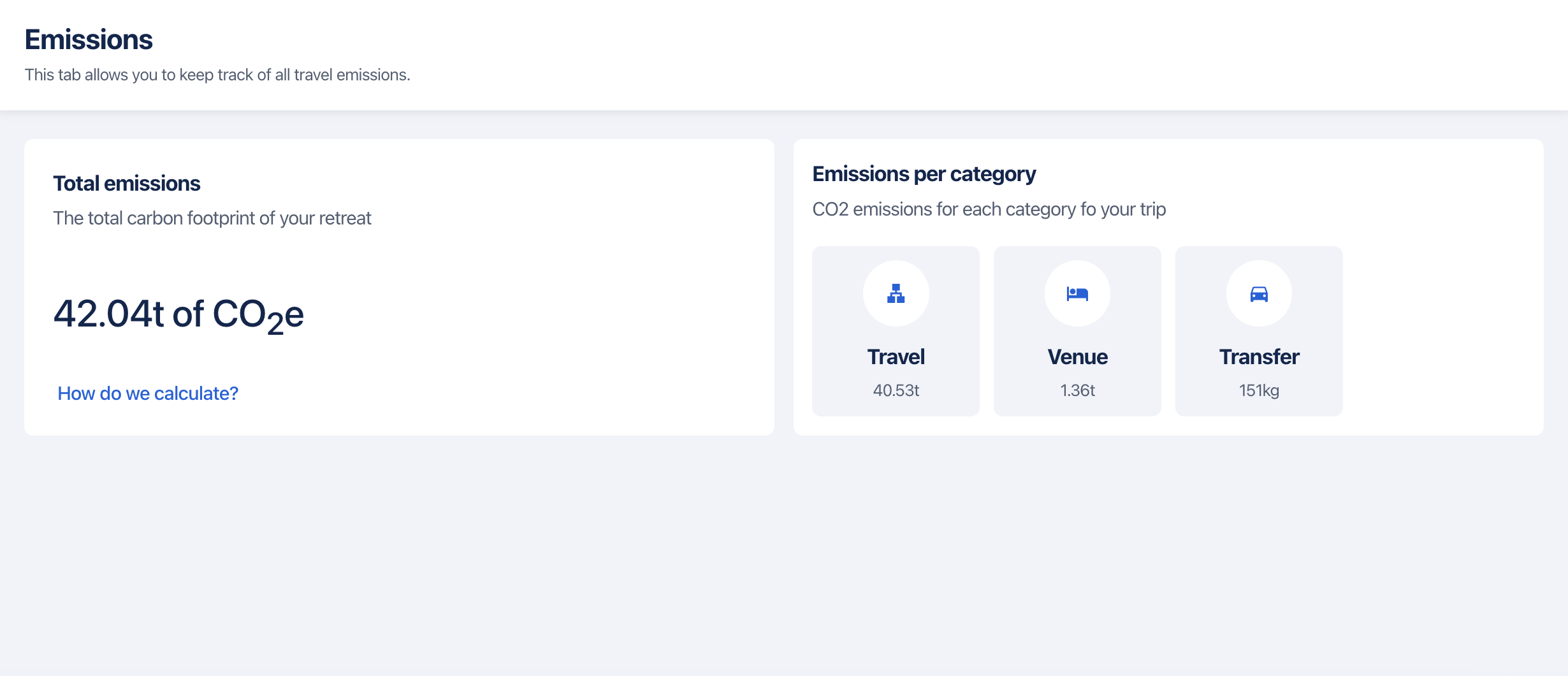Click the Travel label text
This screenshot has width=1568, height=676.
point(896,356)
